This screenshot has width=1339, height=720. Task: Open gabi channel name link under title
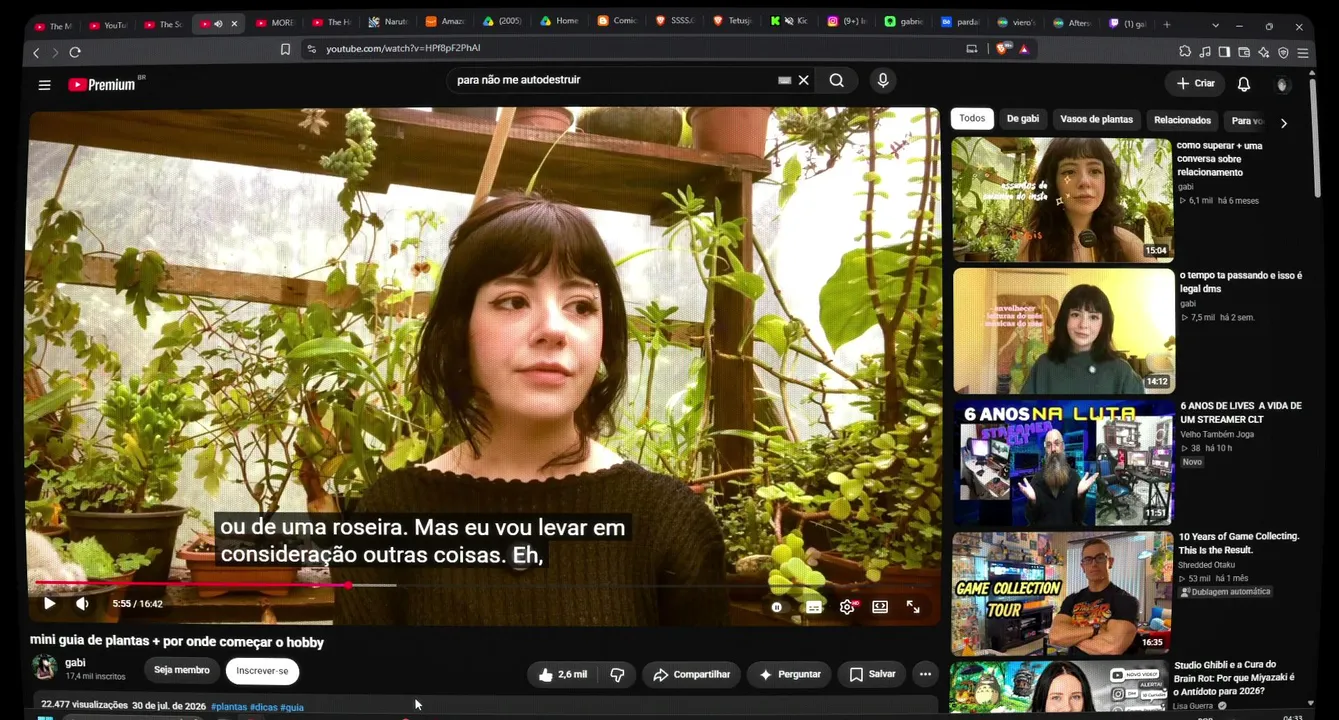point(76,663)
